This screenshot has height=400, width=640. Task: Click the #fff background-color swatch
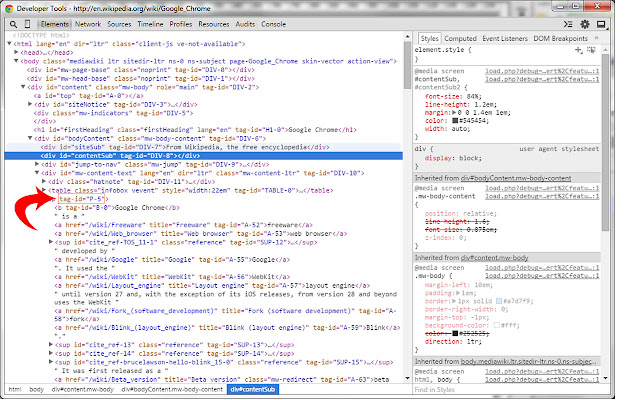pyautogui.click(x=496, y=325)
